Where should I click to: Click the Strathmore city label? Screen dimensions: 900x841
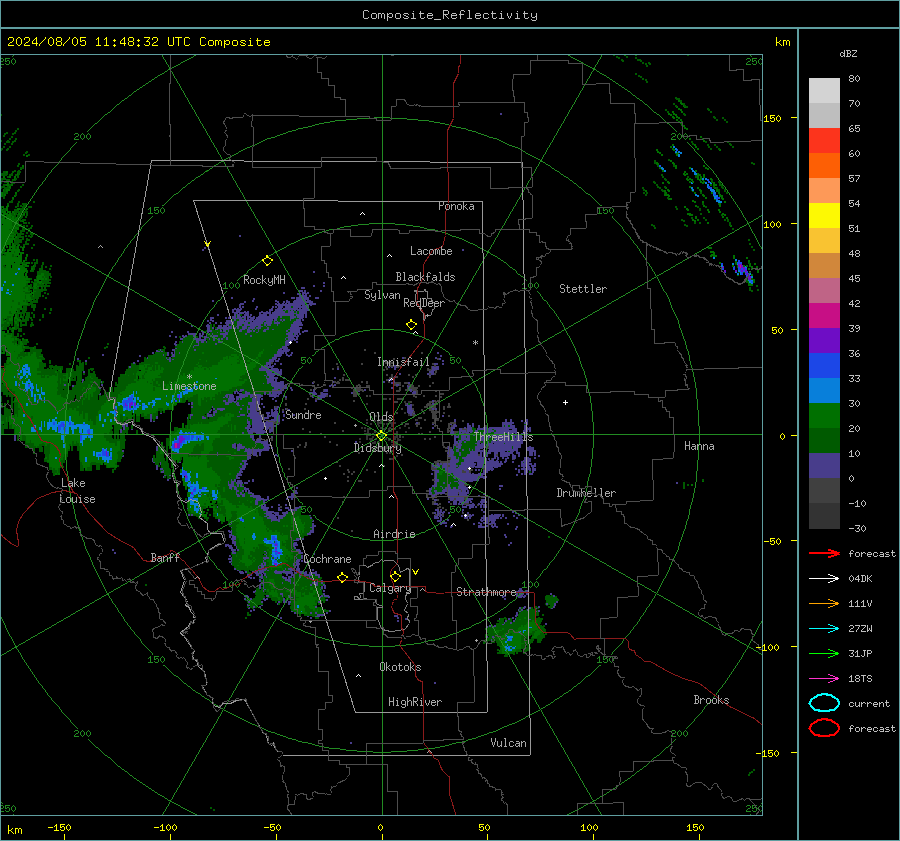[x=486, y=592]
